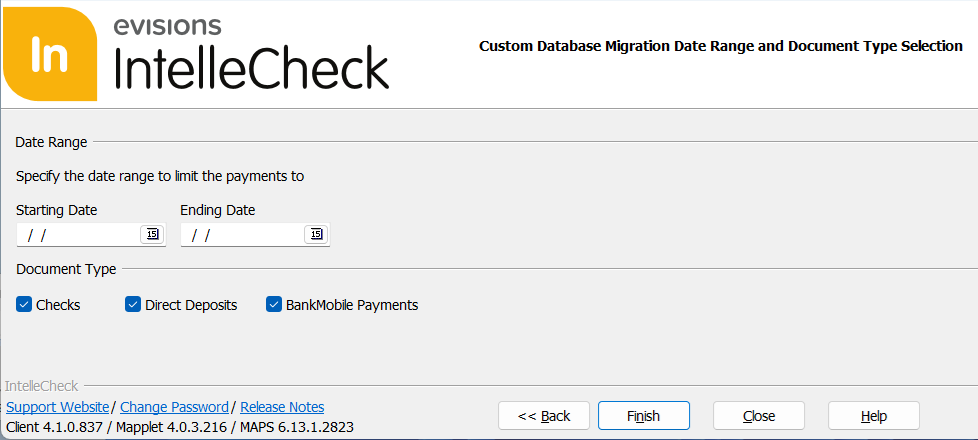Open the Starting Date calendar picker

tap(152, 235)
